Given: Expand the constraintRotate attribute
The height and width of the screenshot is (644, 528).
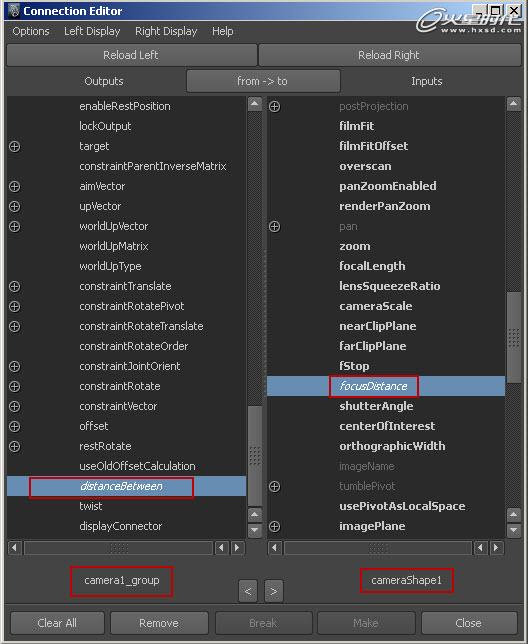Looking at the screenshot, I should pyautogui.click(x=14, y=386).
